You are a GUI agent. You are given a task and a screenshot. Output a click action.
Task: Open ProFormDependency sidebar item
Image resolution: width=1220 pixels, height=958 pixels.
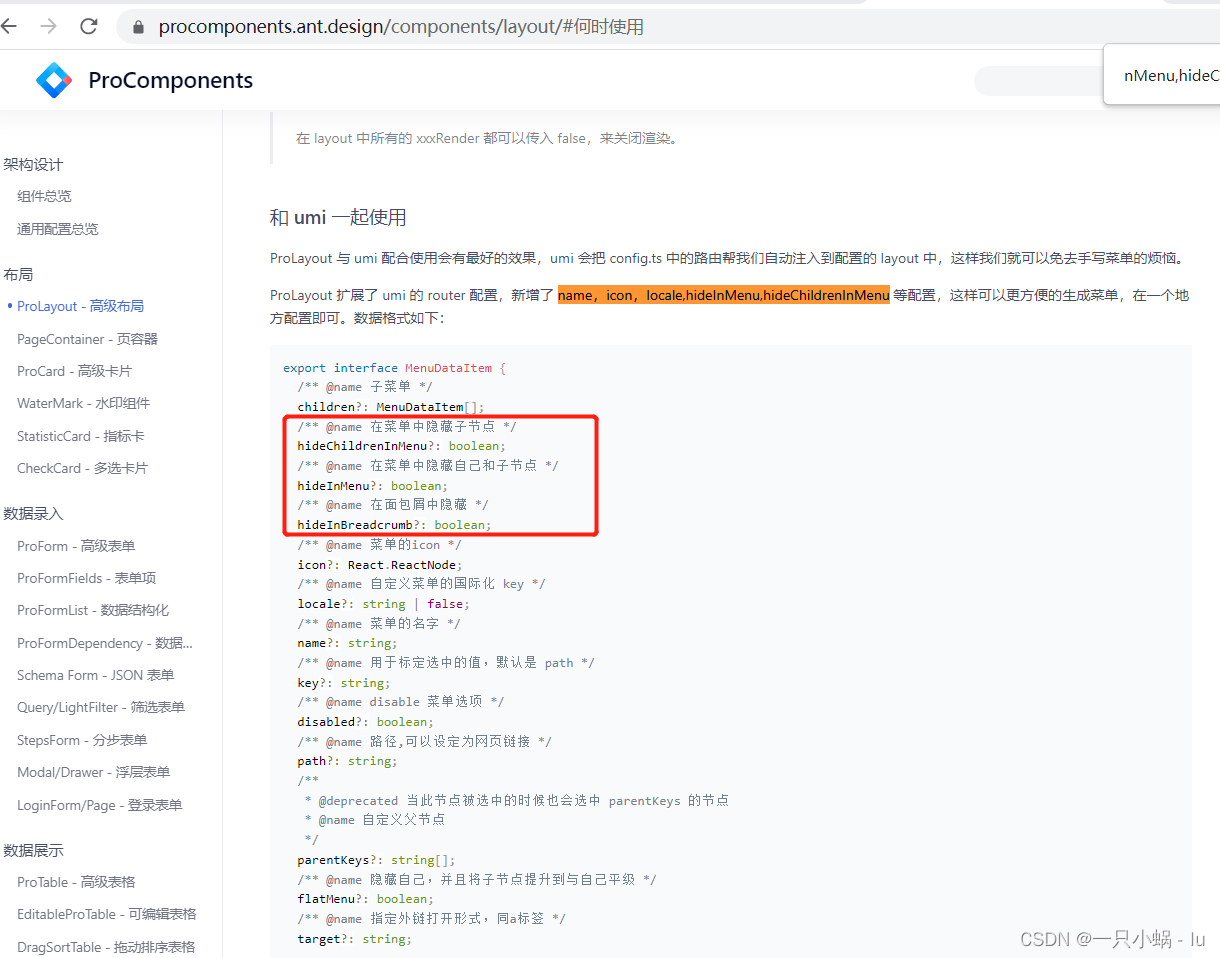105,643
